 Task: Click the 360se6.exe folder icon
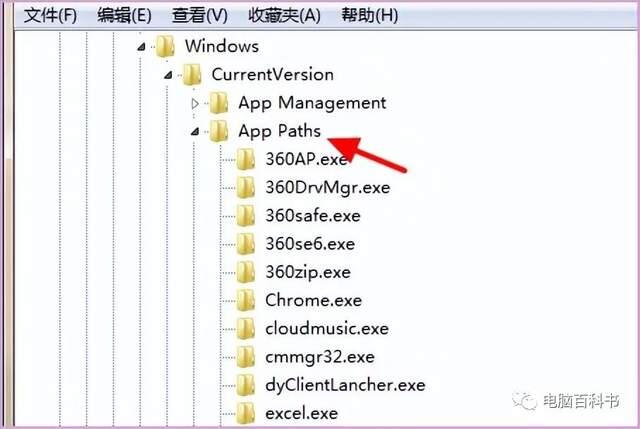tap(246, 244)
